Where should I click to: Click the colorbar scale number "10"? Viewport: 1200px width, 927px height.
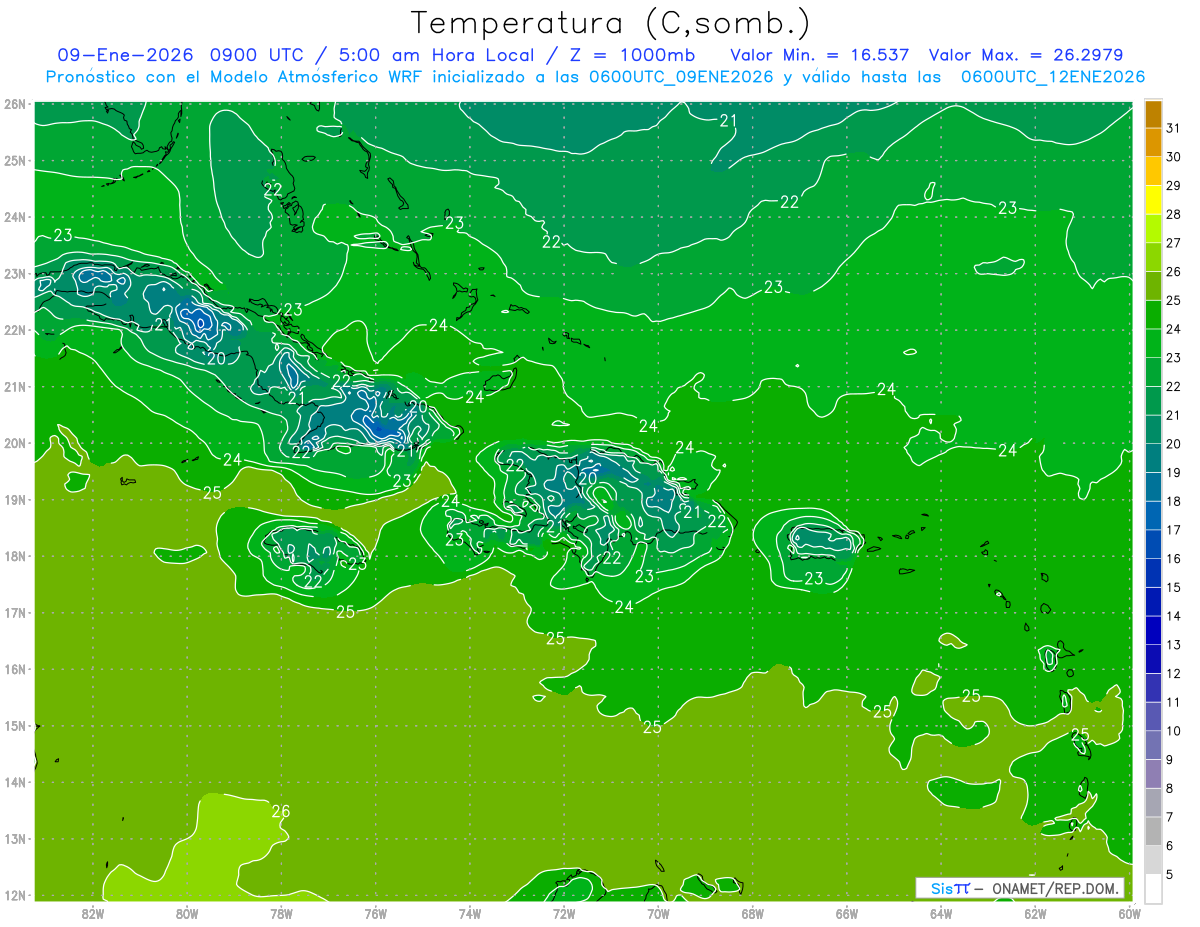(x=1174, y=731)
